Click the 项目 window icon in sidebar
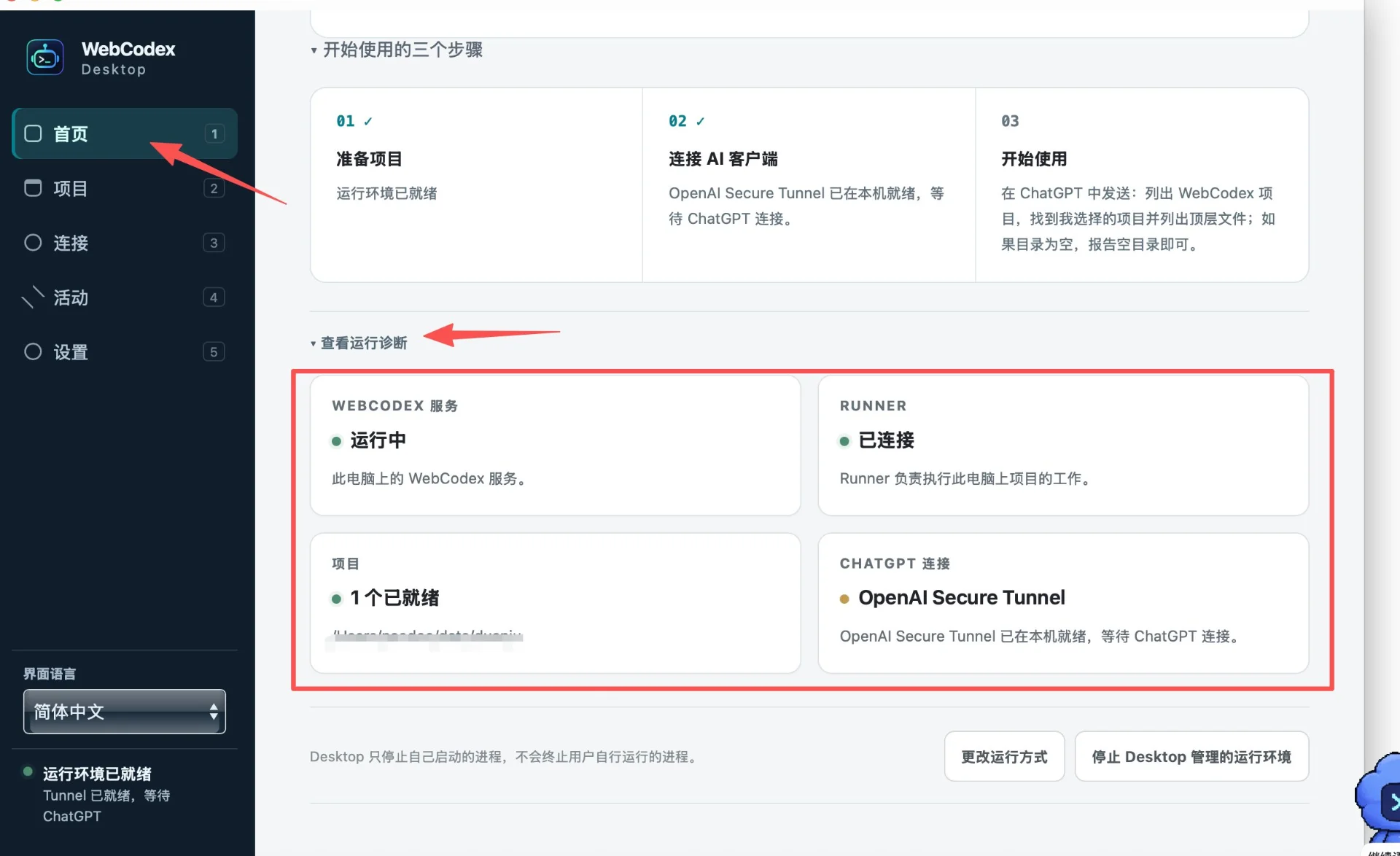Screen dimensions: 1400x856 point(33,188)
